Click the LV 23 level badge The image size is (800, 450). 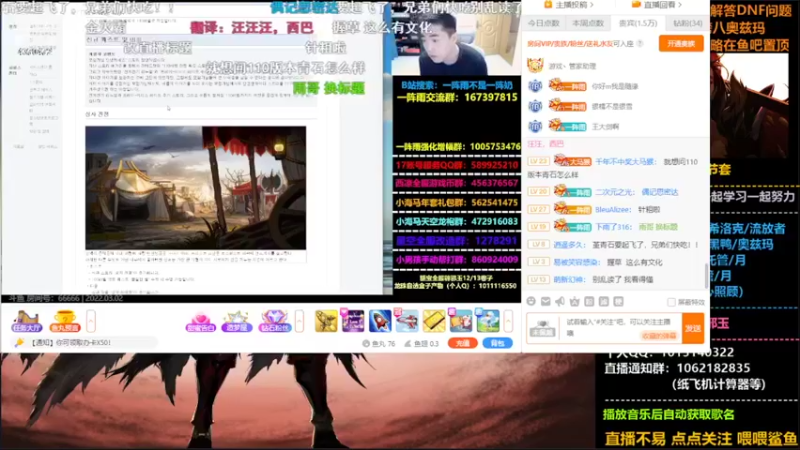pos(538,161)
